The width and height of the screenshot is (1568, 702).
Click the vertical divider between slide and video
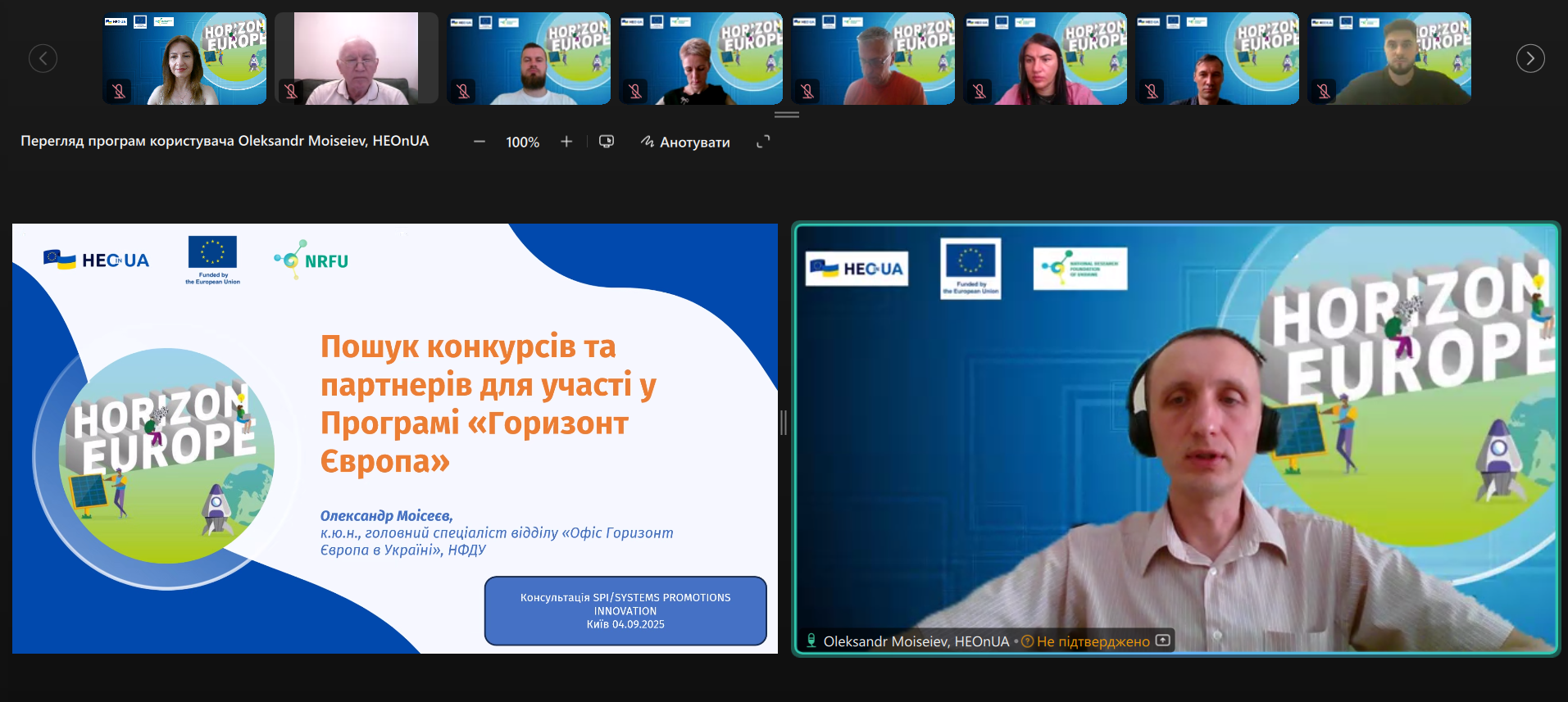pyautogui.click(x=784, y=423)
